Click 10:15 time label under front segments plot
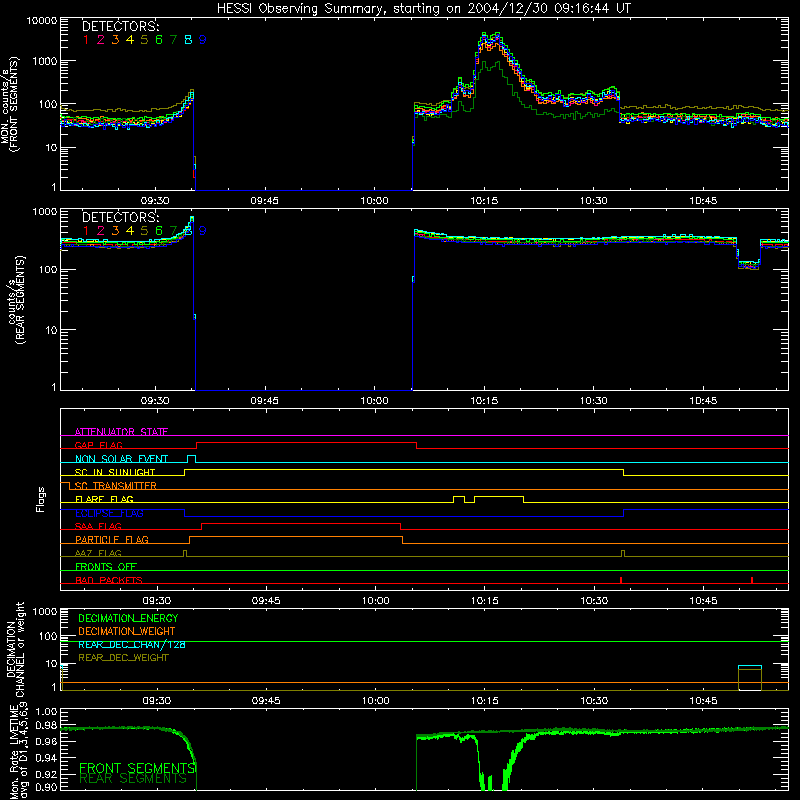800x800 pixels. point(484,201)
